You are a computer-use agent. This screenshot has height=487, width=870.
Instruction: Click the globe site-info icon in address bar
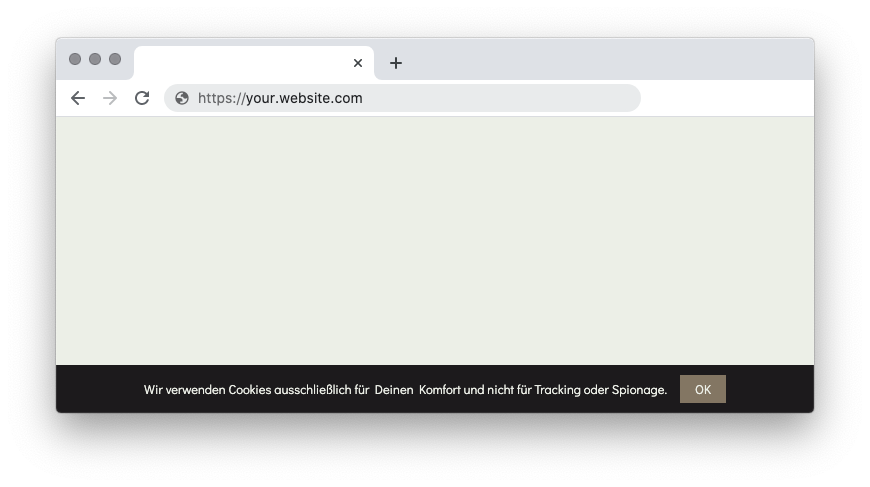[181, 98]
